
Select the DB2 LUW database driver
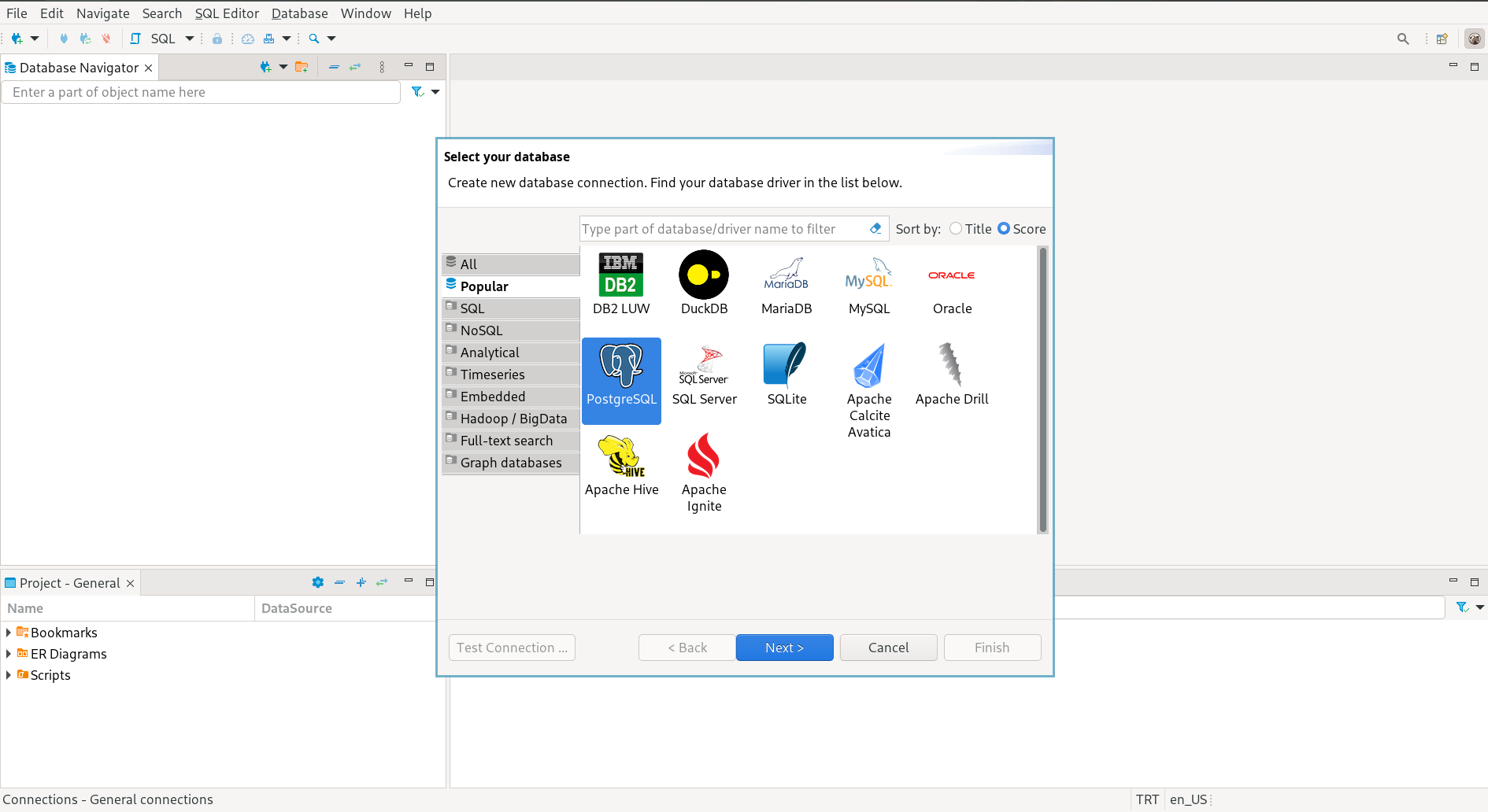click(x=621, y=283)
